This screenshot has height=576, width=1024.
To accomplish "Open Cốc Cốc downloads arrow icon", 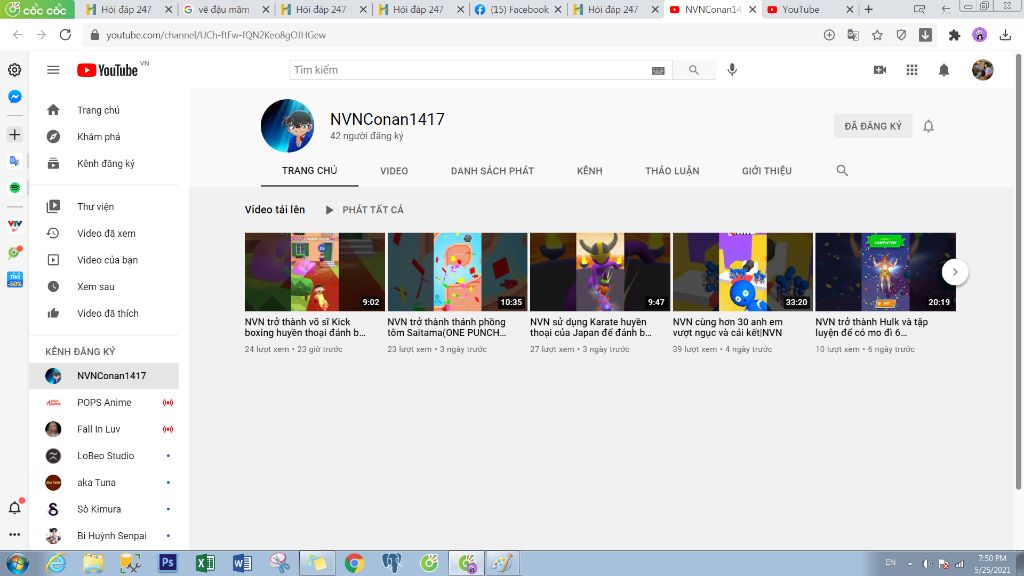I will tap(1005, 35).
